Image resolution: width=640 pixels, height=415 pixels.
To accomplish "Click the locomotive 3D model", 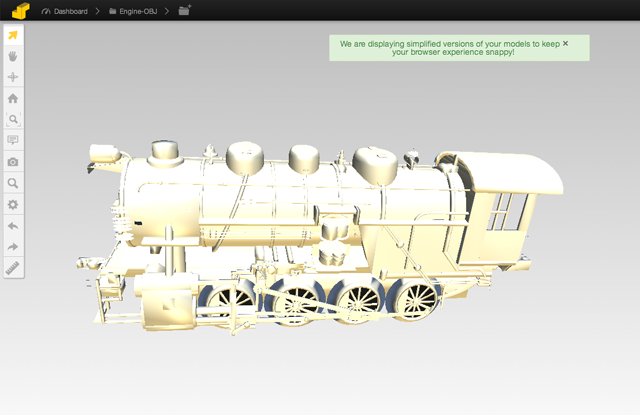I will [318, 237].
